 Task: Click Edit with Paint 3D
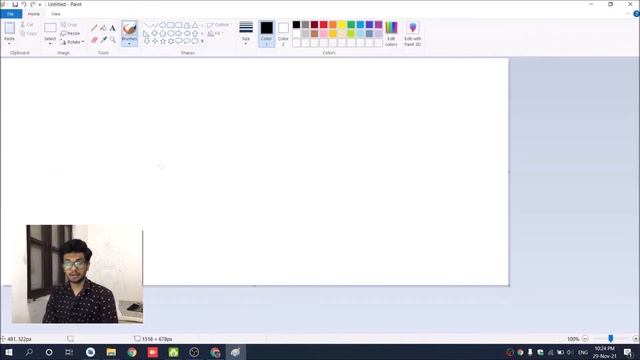pos(413,33)
